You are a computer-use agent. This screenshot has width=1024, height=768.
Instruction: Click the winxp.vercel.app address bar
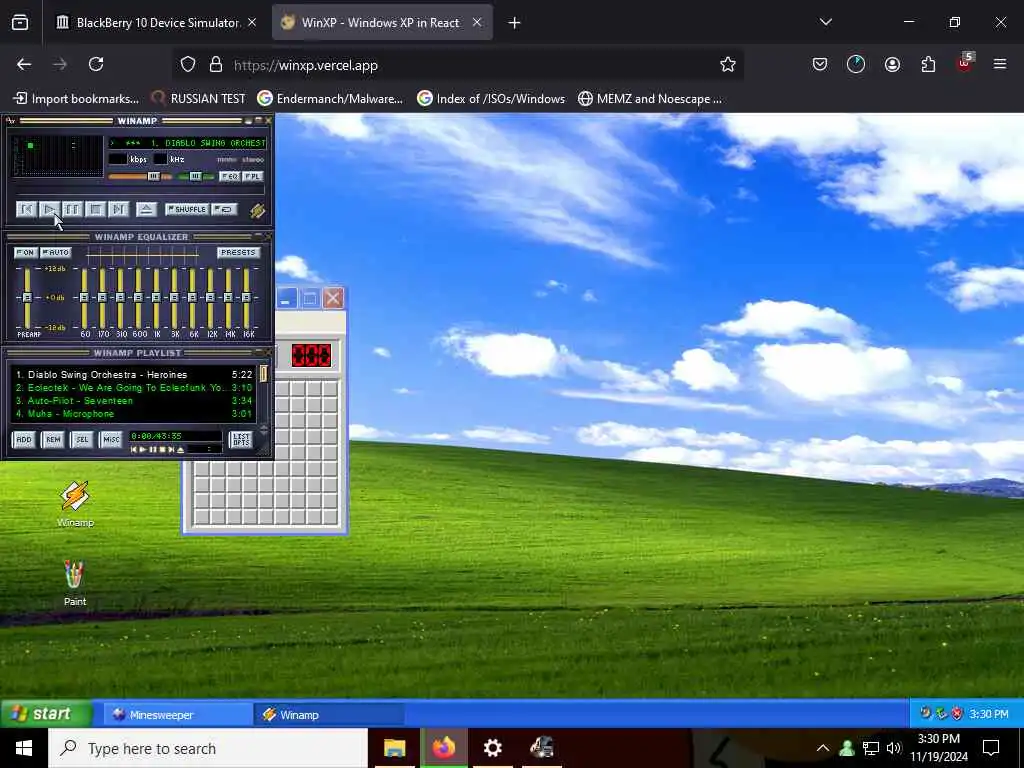[457, 65]
